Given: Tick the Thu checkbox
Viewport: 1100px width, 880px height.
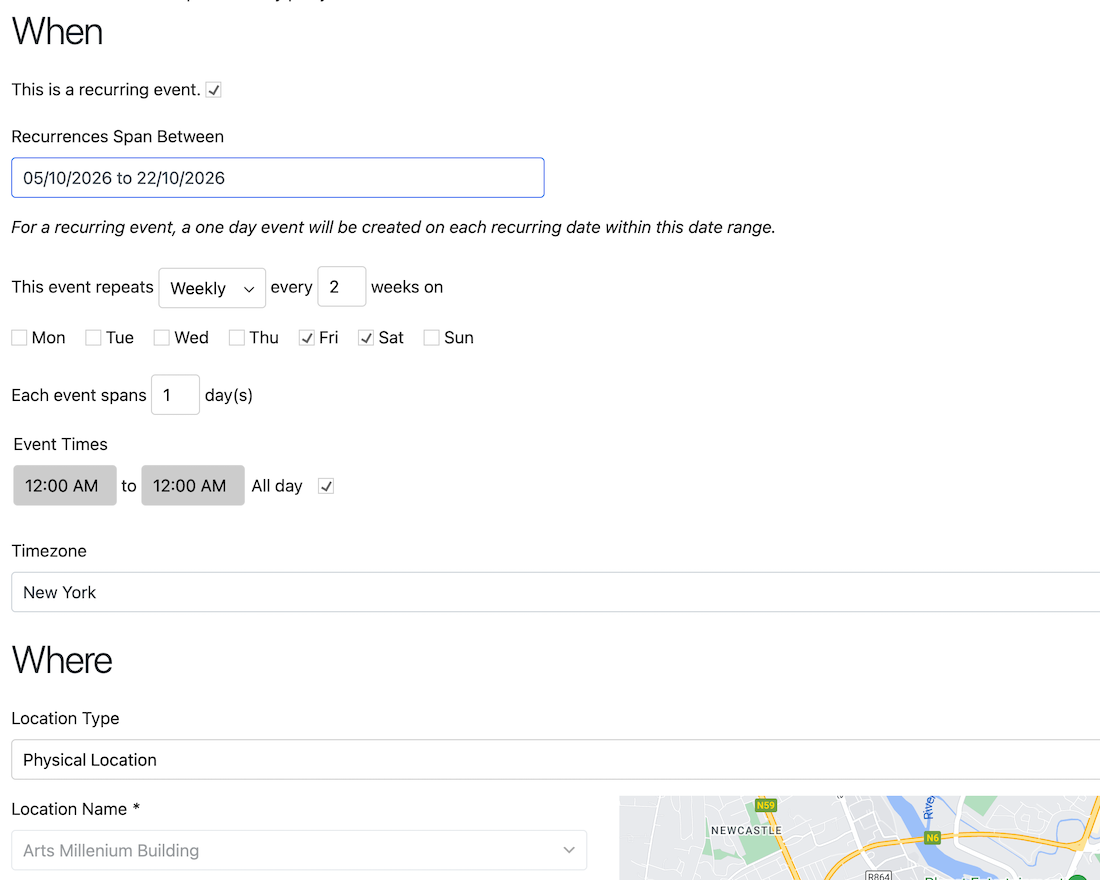Looking at the screenshot, I should click(237, 338).
